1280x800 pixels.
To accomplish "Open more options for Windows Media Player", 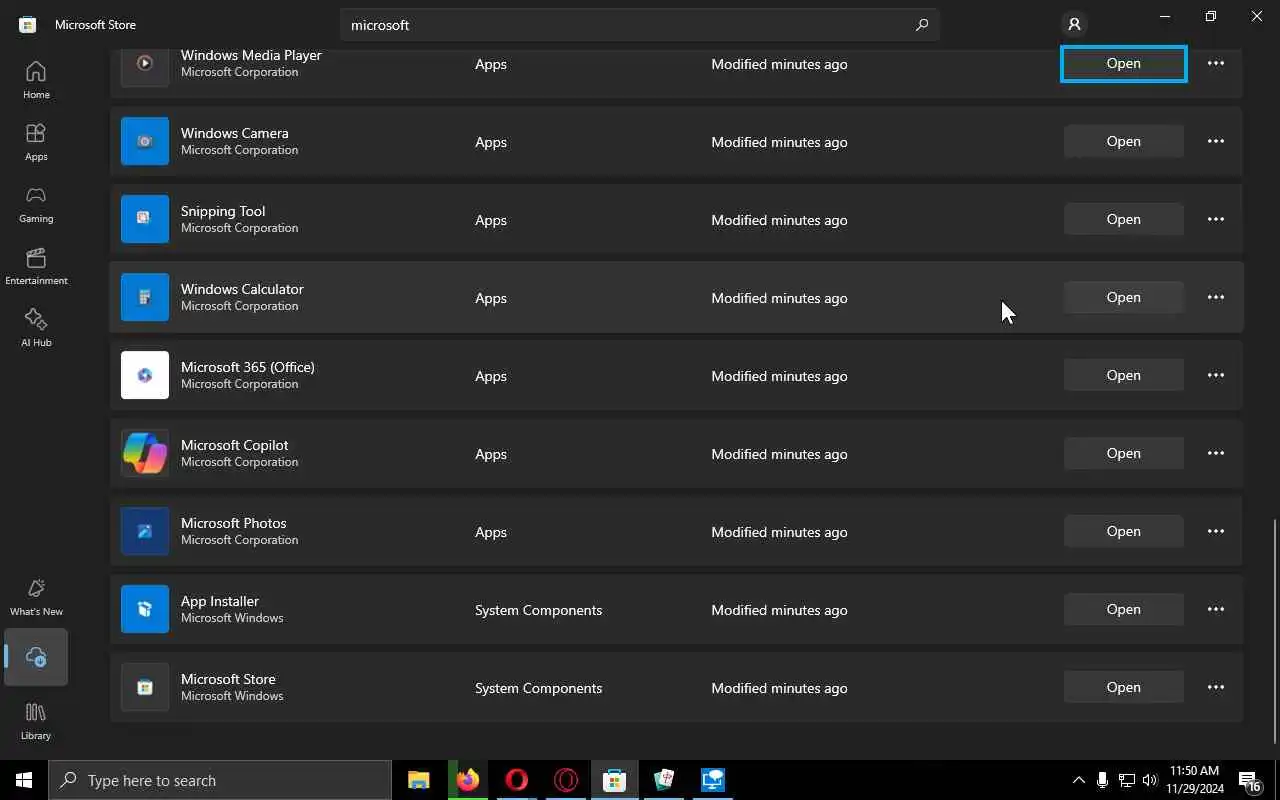I will click(1216, 63).
